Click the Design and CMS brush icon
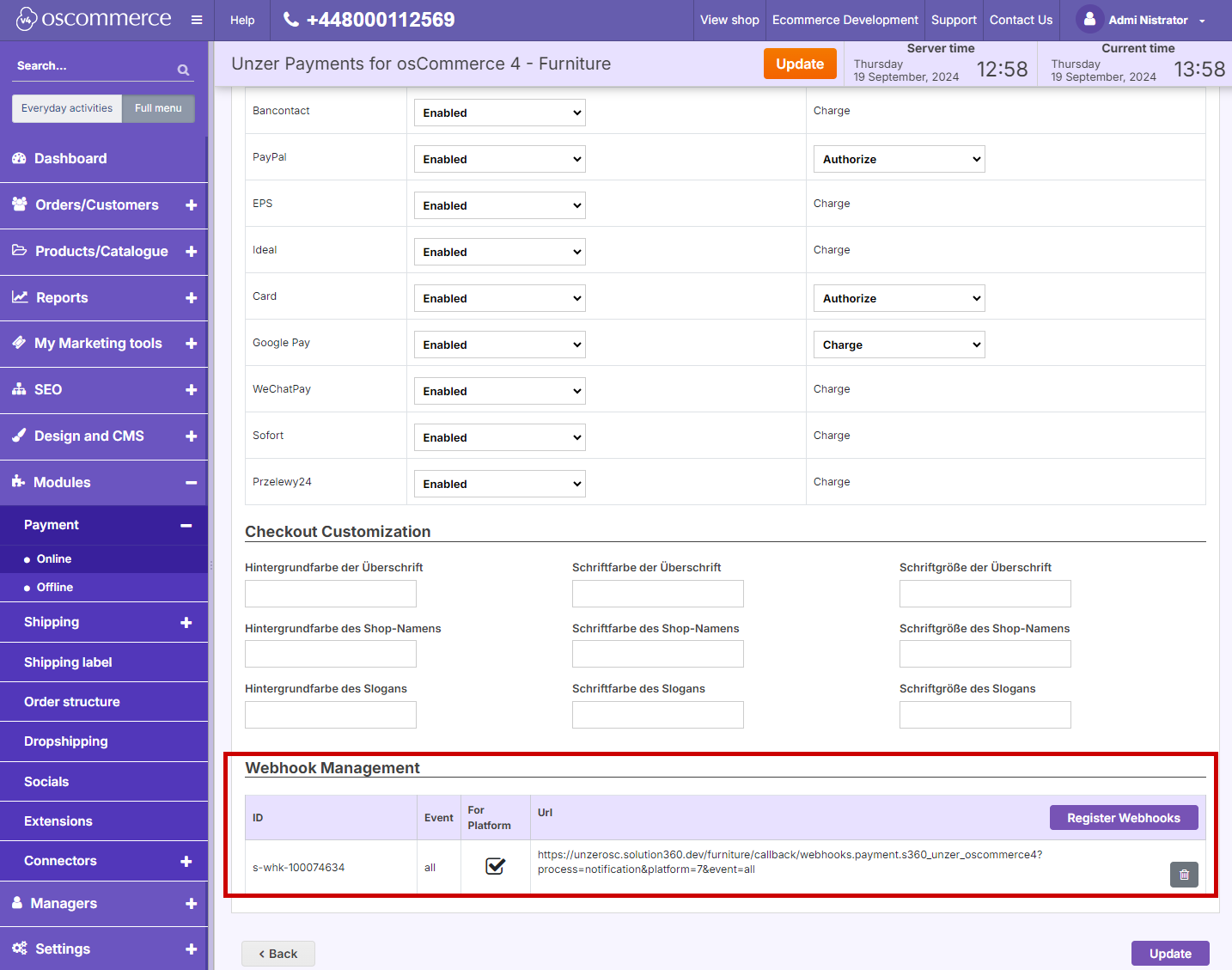Viewport: 1232px width, 970px height. pos(19,436)
